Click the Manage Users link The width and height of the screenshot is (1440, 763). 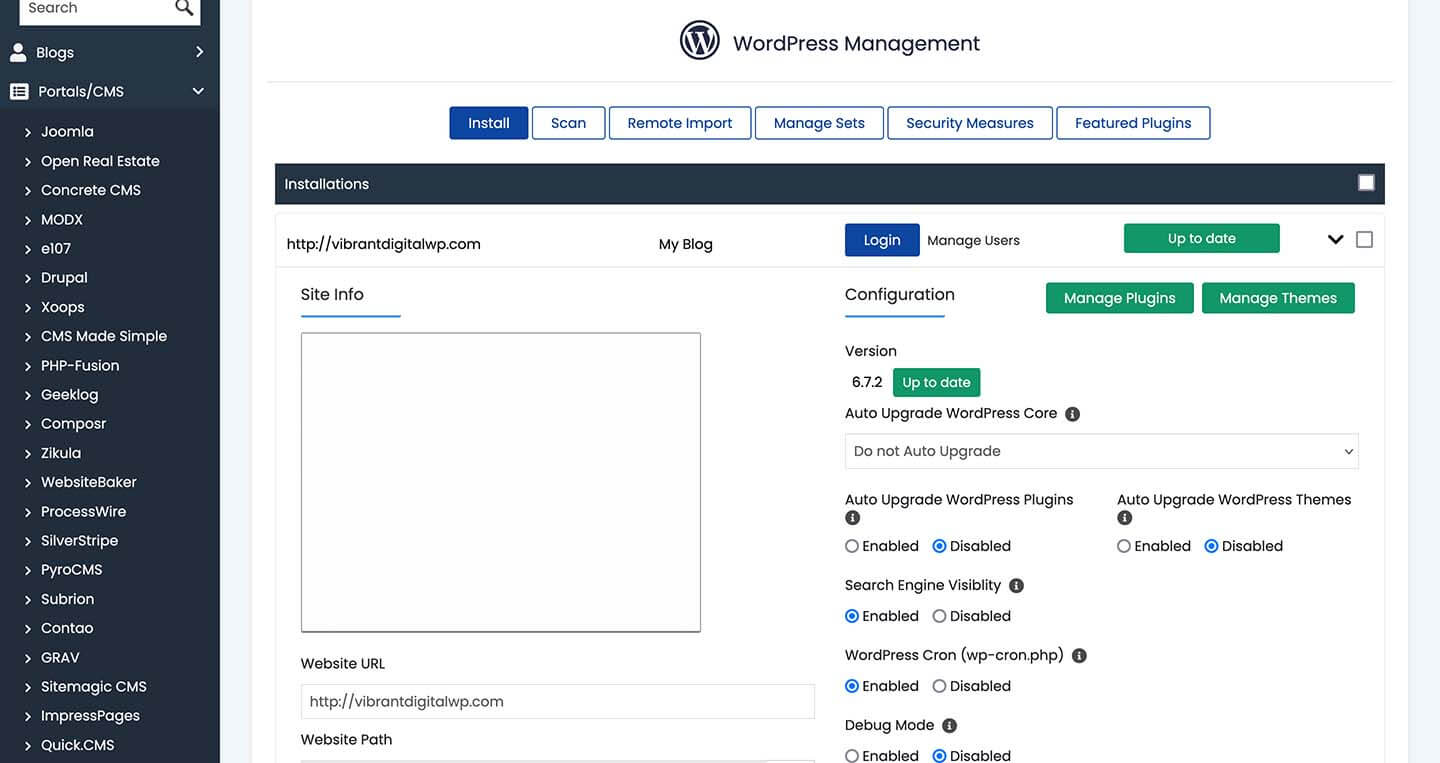973,240
